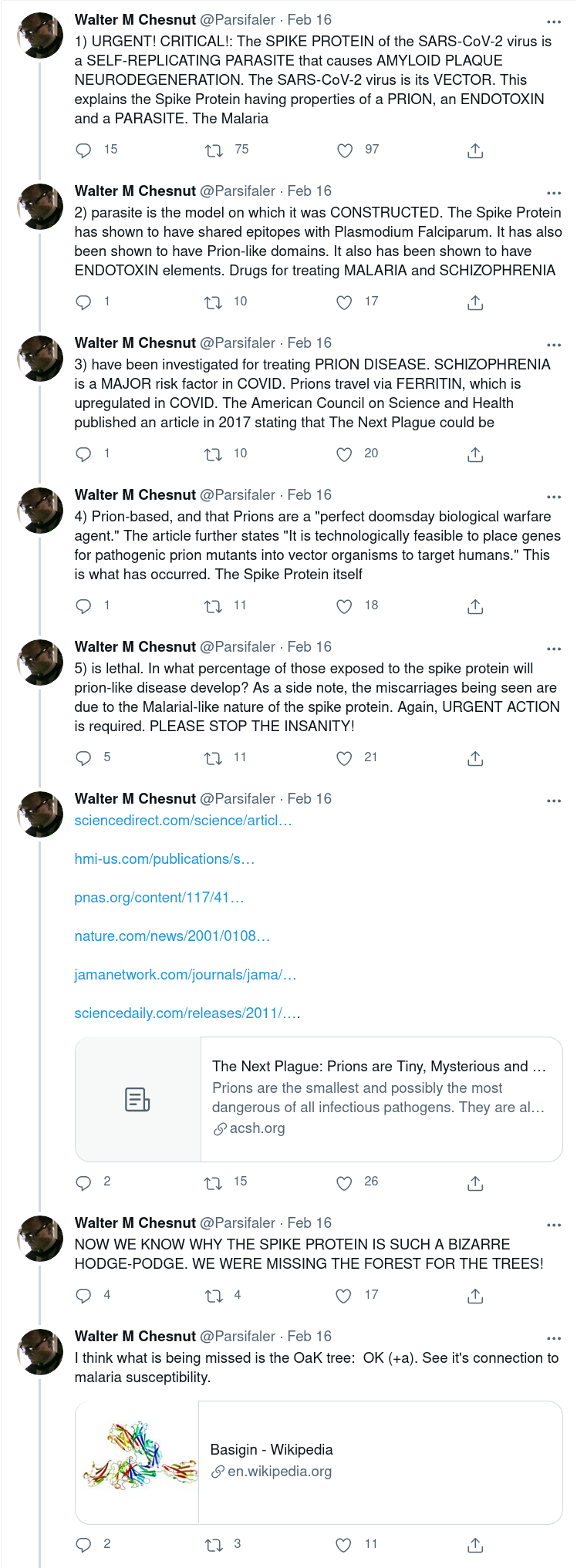Share the tweet about HODGE-PODGE spike protein
The height and width of the screenshot is (1568, 577).
coord(475,1296)
